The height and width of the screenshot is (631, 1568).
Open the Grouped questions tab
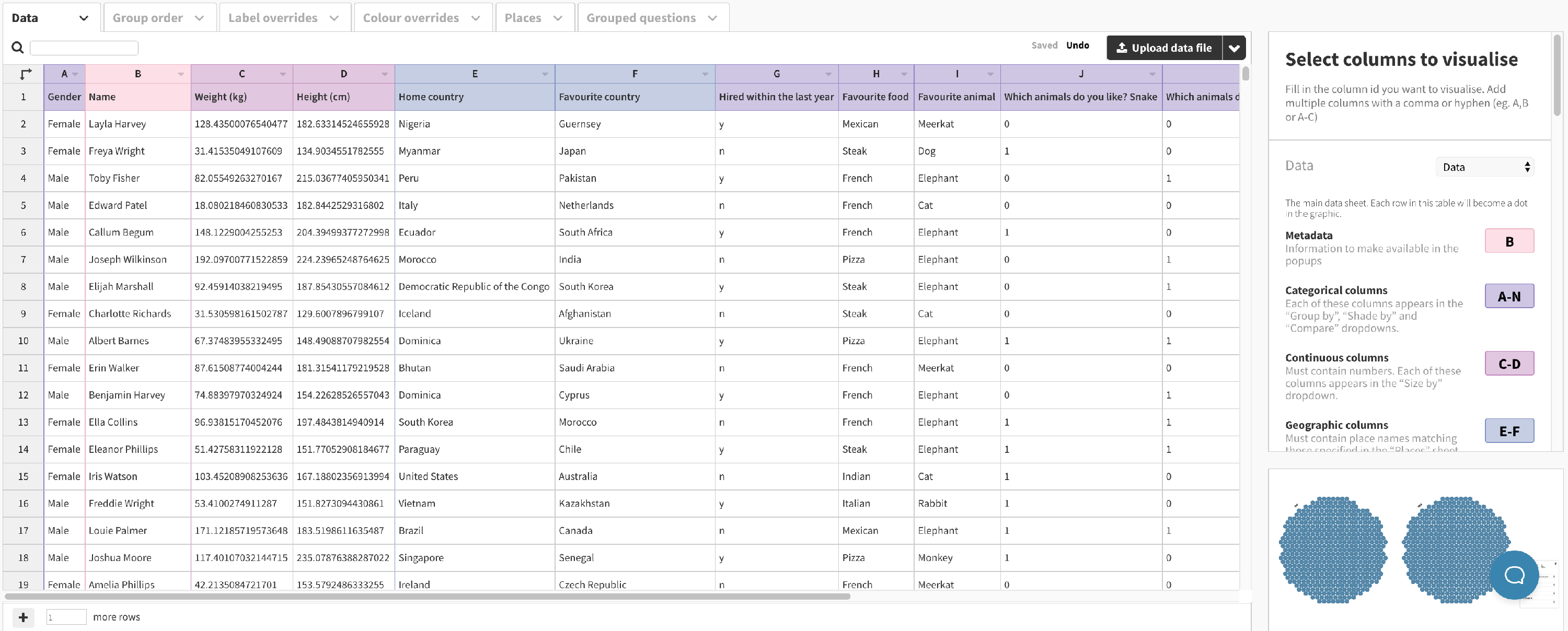click(640, 18)
